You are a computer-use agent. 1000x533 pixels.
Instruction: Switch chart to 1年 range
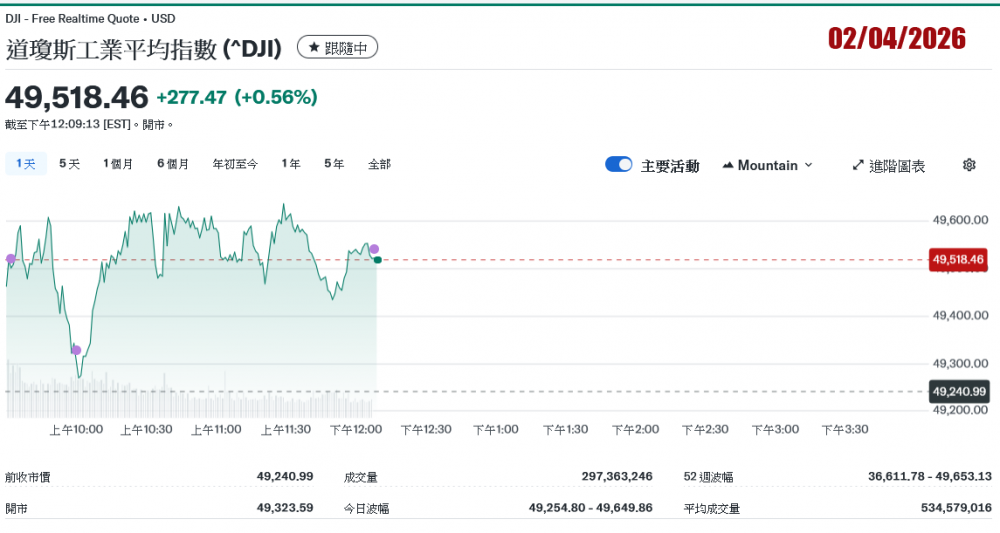pyautogui.click(x=291, y=164)
